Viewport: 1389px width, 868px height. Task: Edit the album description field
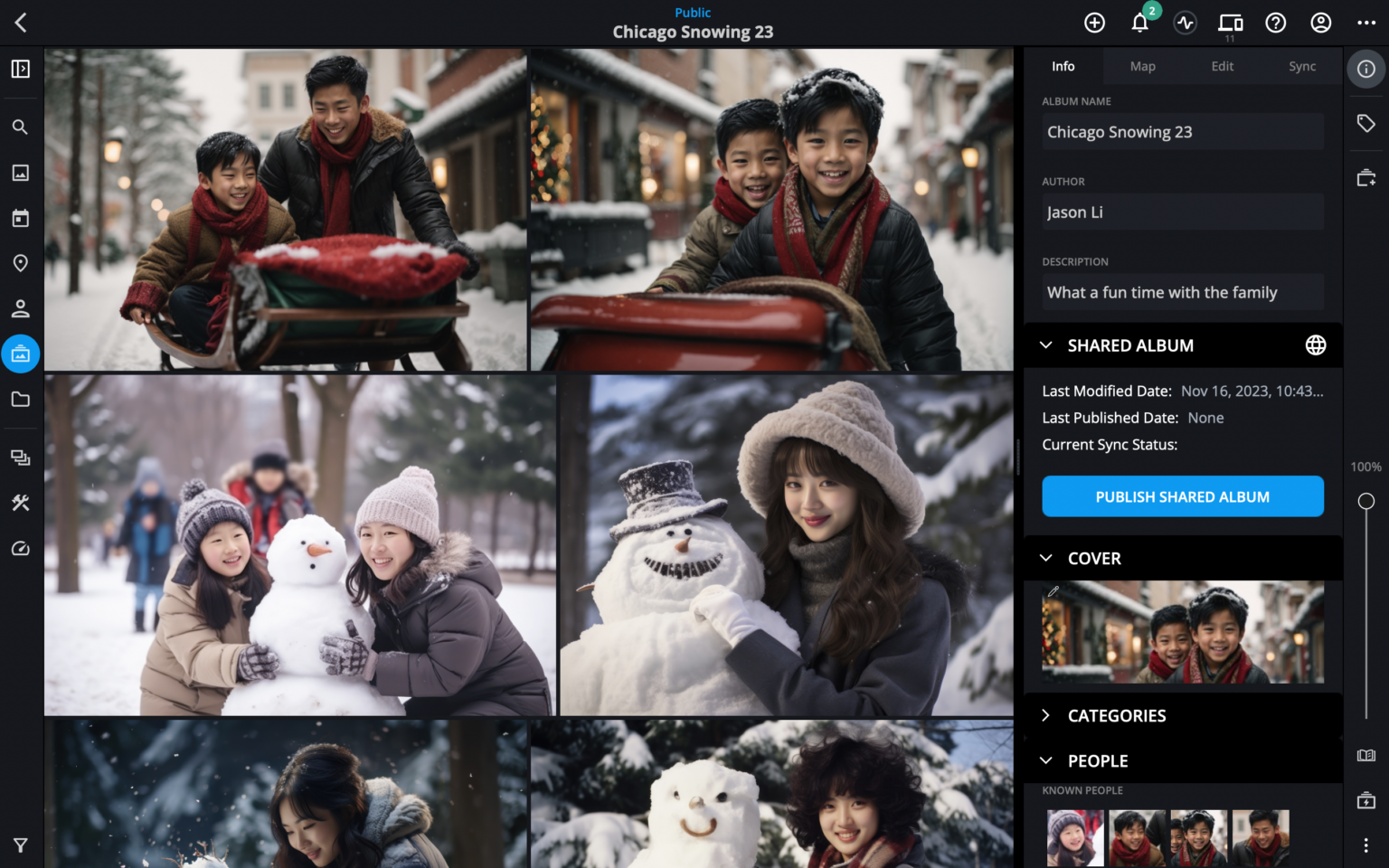(x=1182, y=291)
